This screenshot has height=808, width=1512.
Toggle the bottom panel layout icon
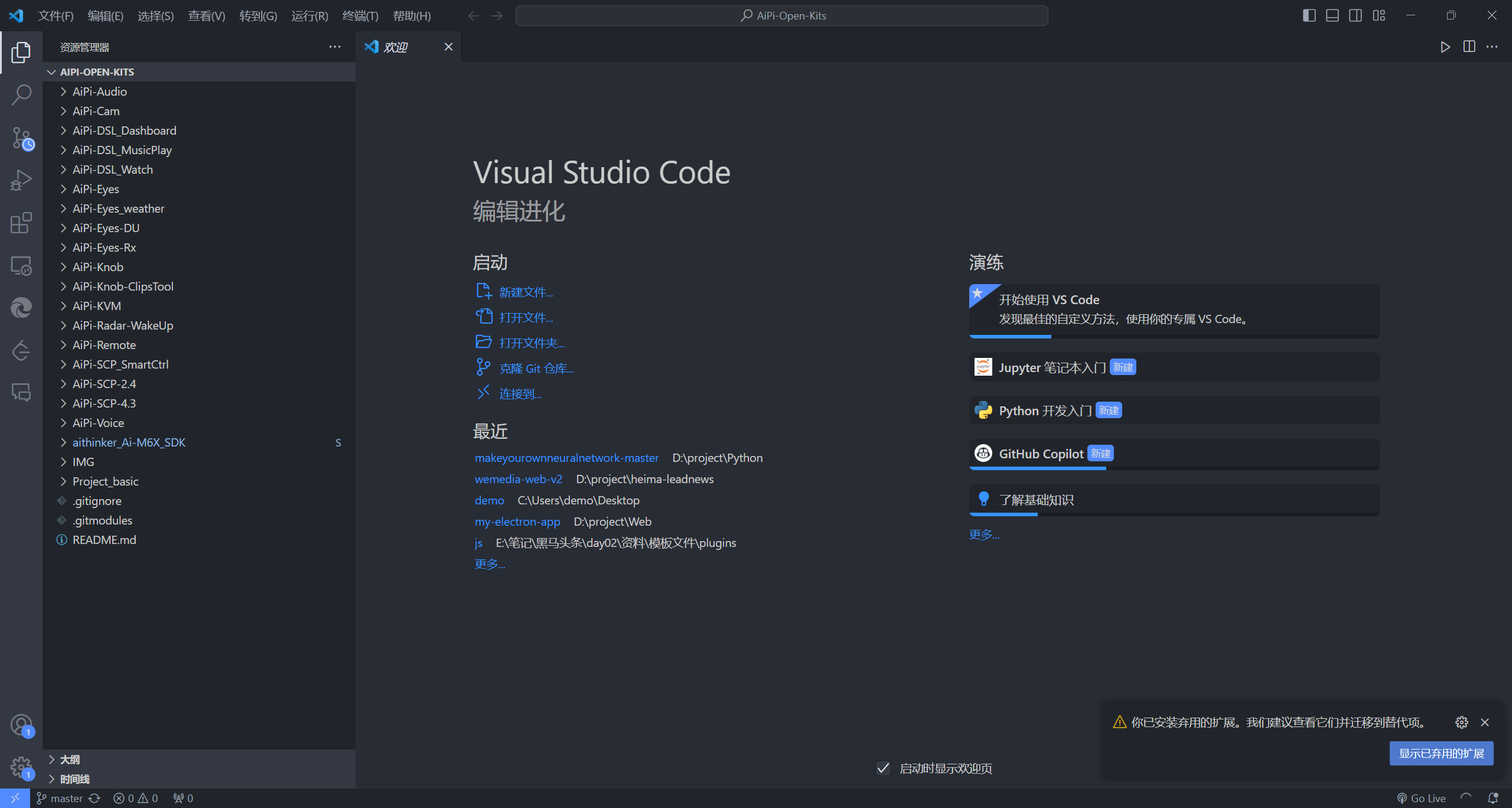[x=1332, y=15]
